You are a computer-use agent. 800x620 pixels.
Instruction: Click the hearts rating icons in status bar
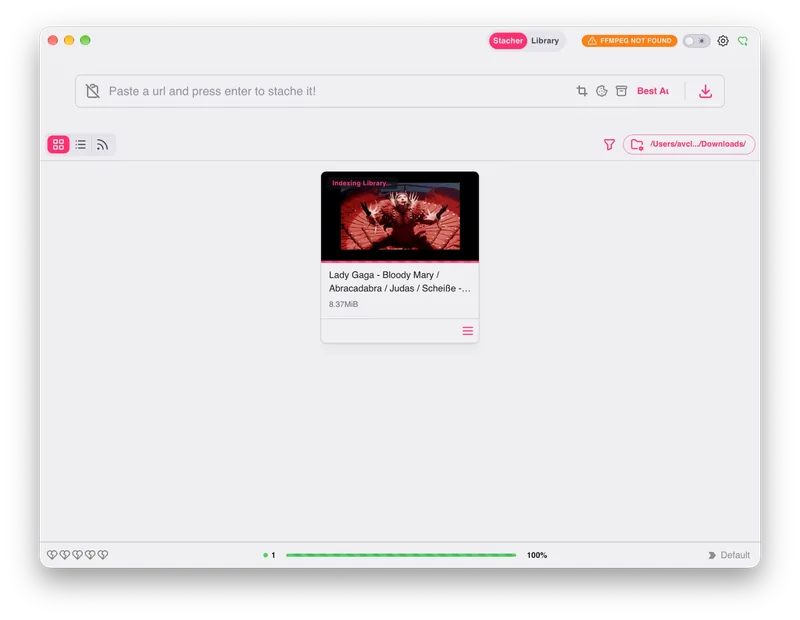78,555
